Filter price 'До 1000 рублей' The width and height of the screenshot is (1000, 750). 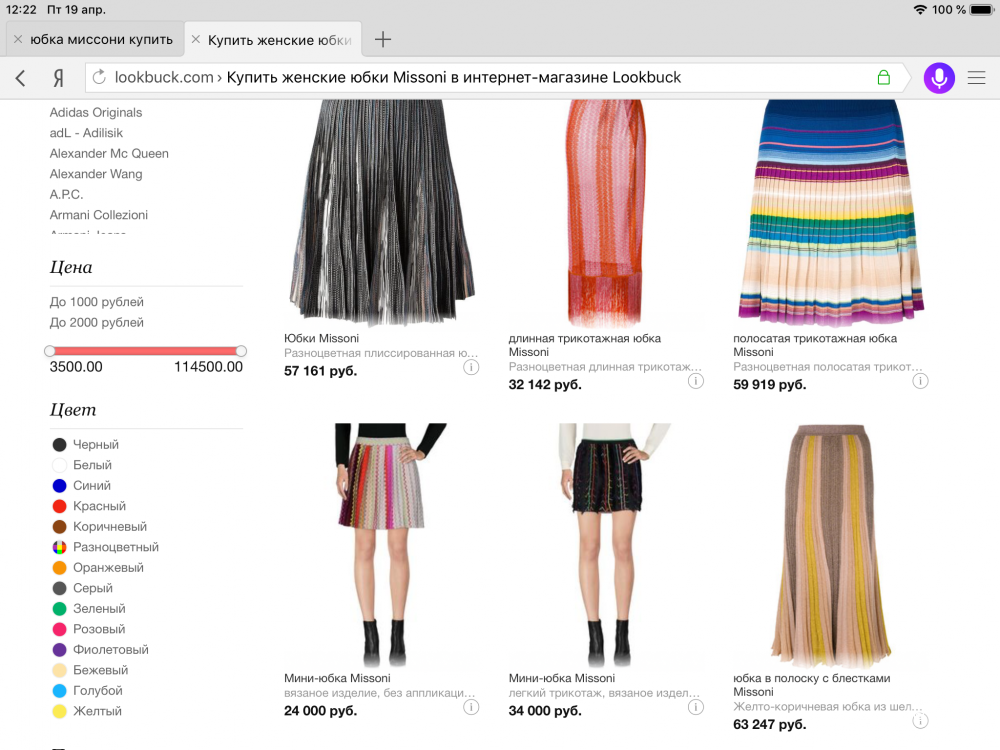tap(96, 302)
